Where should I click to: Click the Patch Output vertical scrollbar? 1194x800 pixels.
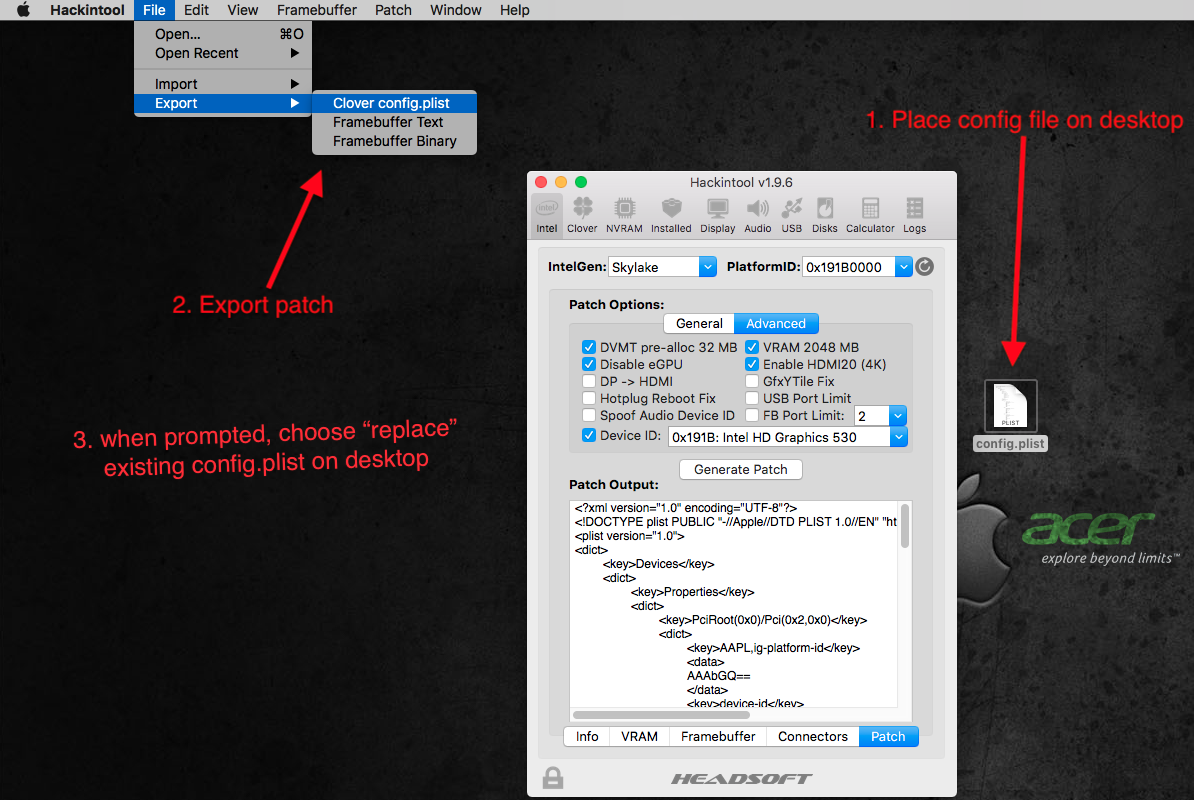click(x=905, y=525)
